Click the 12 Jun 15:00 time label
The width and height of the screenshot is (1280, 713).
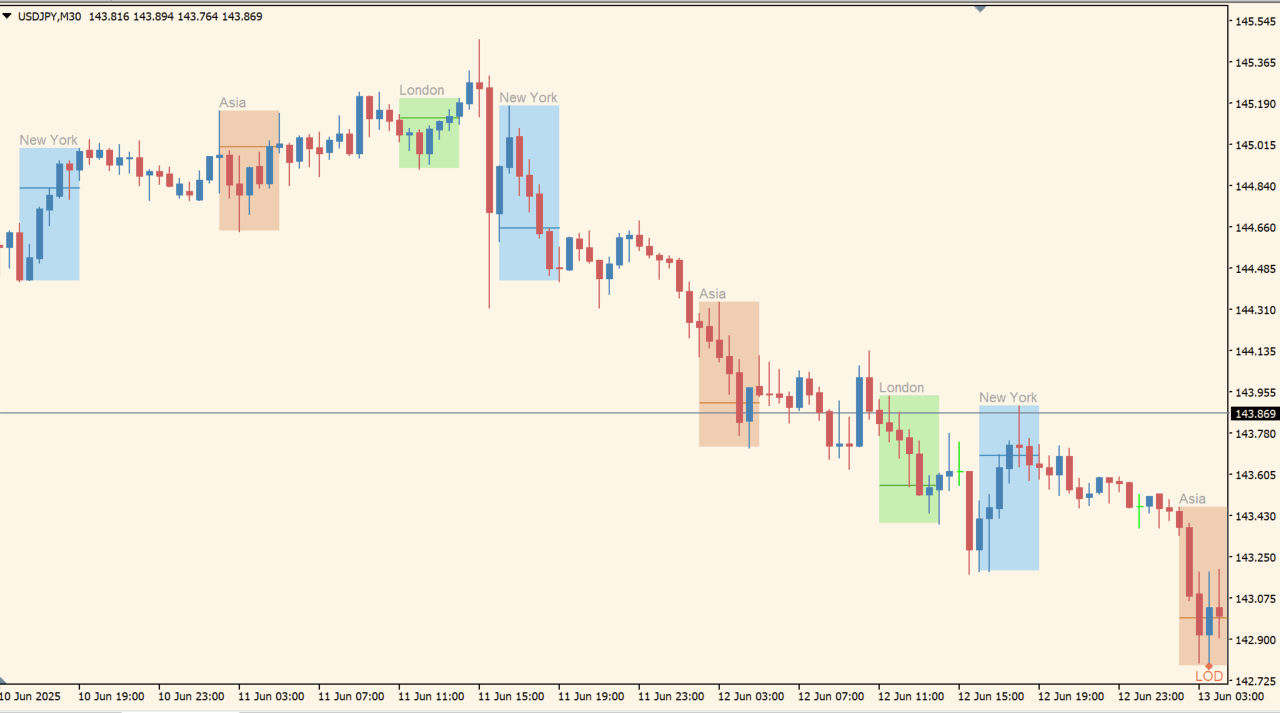[991, 696]
